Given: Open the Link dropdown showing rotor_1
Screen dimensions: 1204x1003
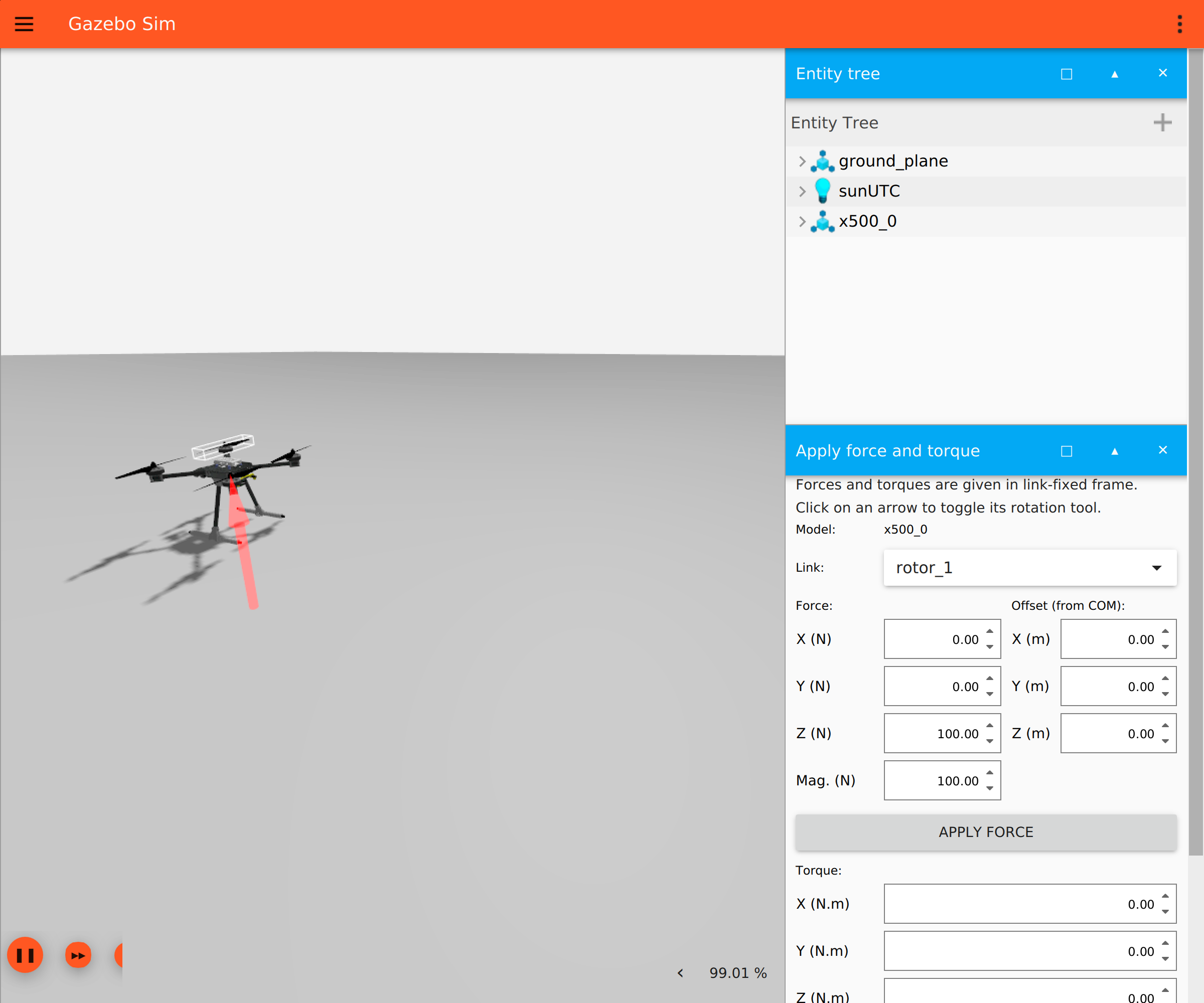Looking at the screenshot, I should [x=1030, y=567].
